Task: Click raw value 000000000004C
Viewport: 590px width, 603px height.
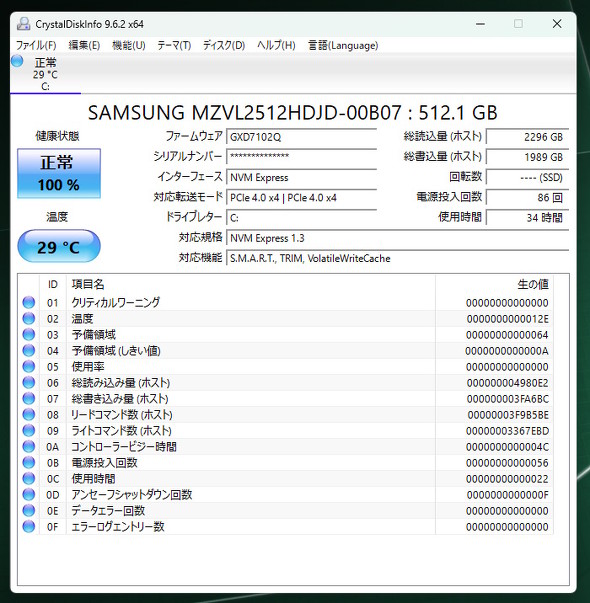Action: pyautogui.click(x=508, y=447)
